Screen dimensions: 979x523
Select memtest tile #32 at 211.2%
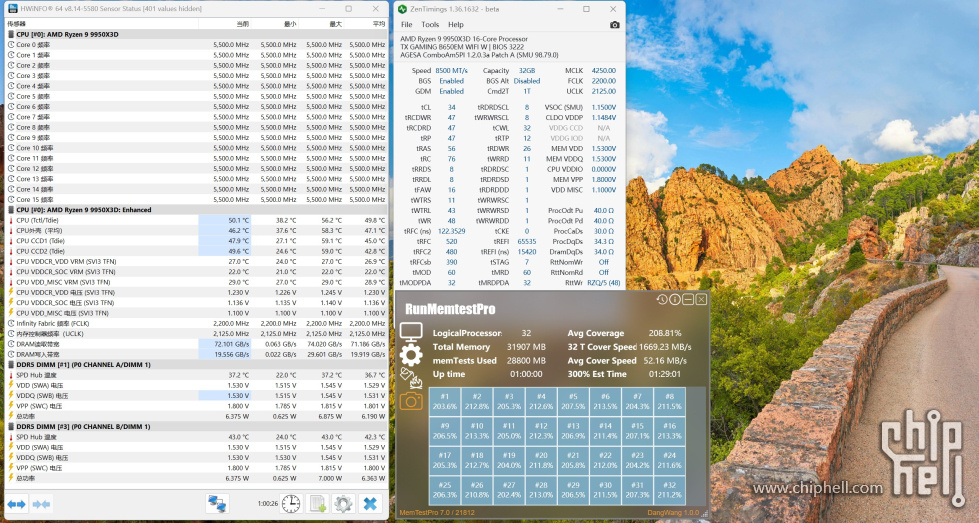tap(669, 490)
